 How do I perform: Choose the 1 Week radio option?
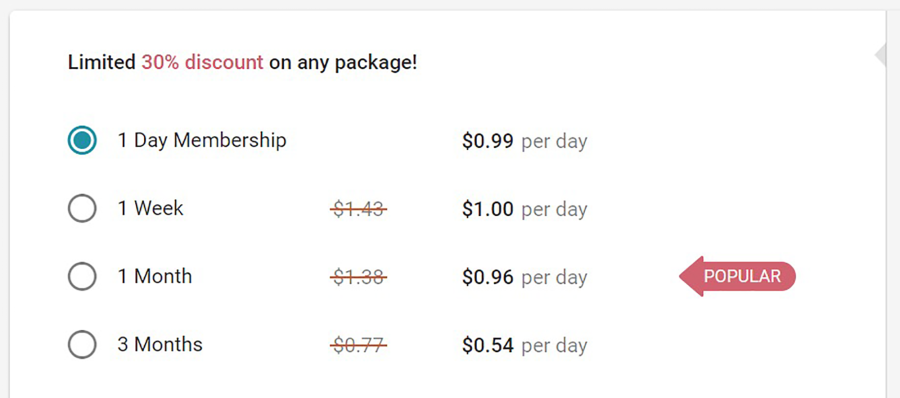[82, 208]
